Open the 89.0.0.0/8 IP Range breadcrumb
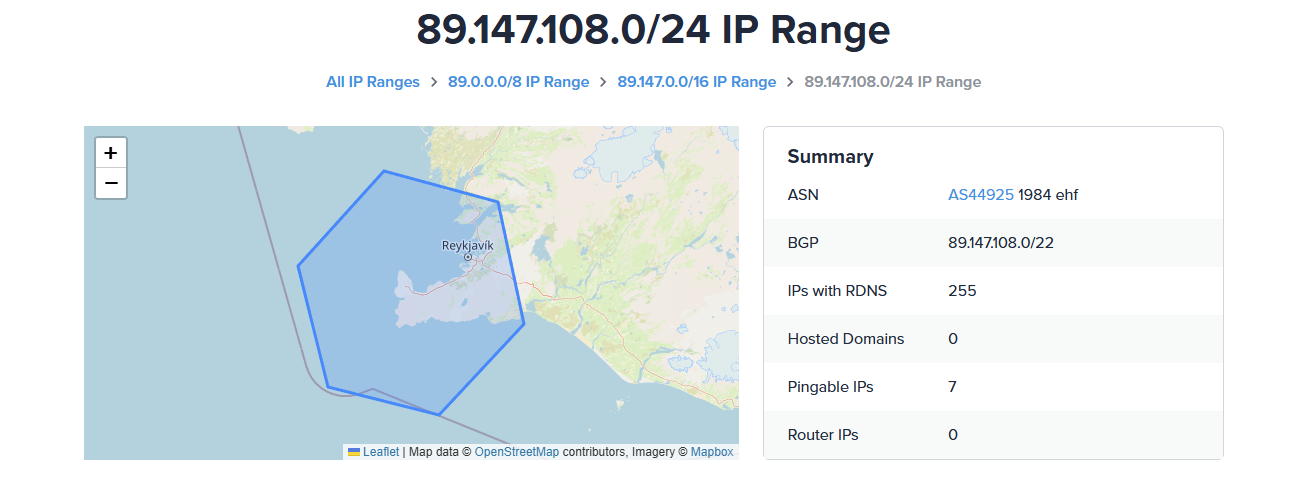 click(x=518, y=82)
